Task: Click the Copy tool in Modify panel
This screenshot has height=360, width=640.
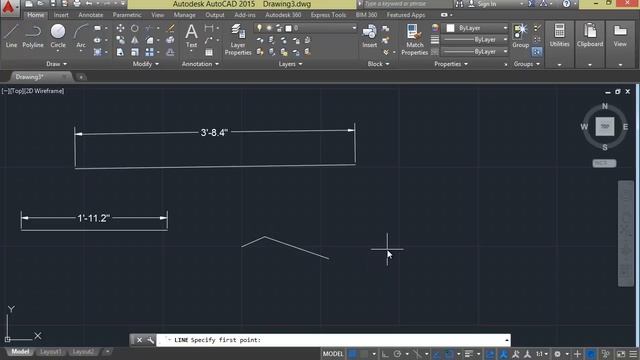Action: [x=120, y=40]
